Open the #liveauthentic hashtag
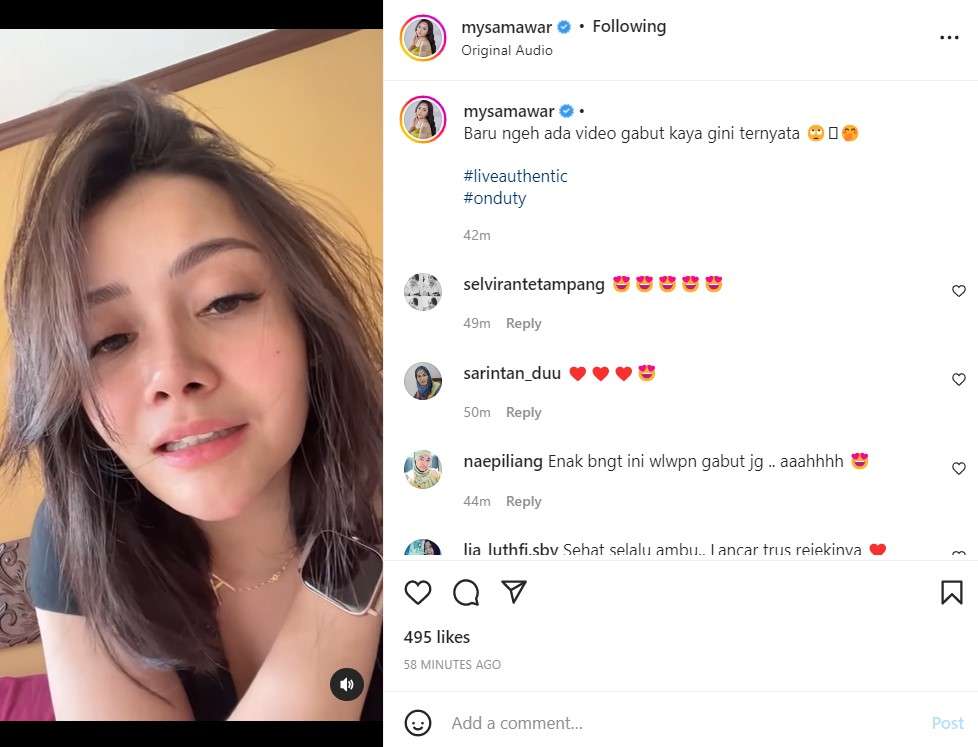The image size is (978, 747). click(515, 176)
